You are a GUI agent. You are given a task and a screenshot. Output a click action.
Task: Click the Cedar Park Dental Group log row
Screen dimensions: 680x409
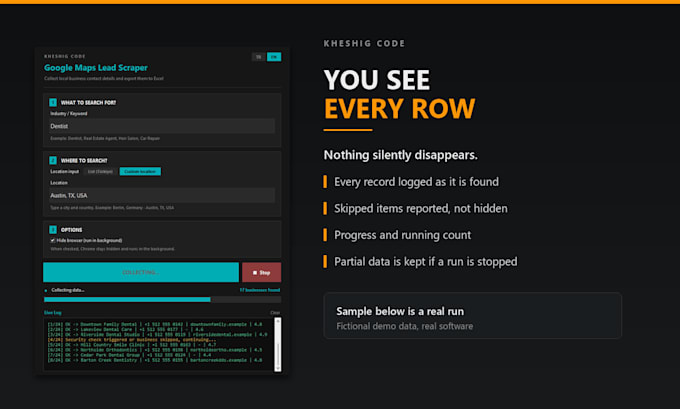(x=130, y=355)
